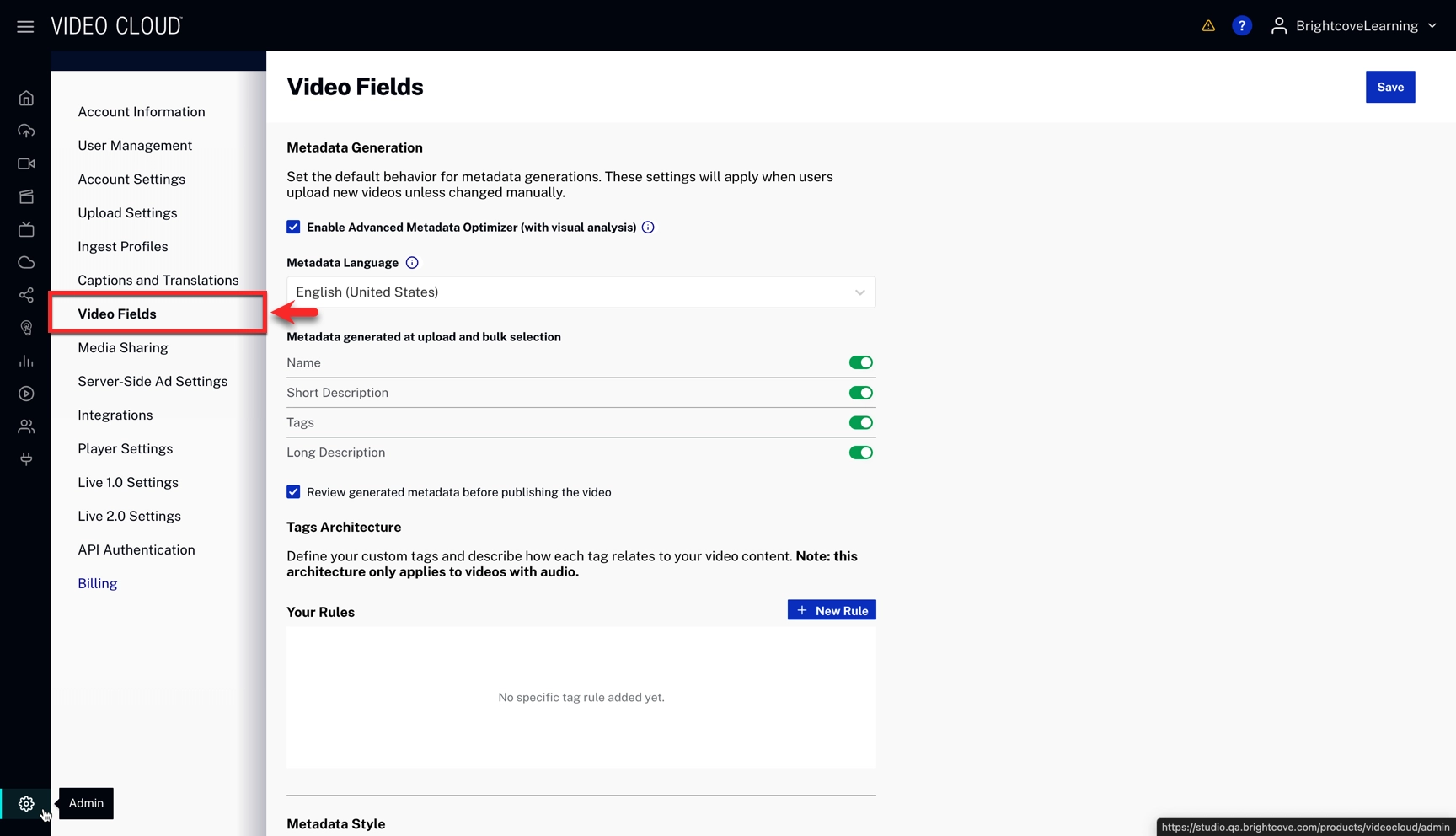Viewport: 1456px width, 836px height.
Task: Open the Admin gear icon
Action: click(26, 803)
